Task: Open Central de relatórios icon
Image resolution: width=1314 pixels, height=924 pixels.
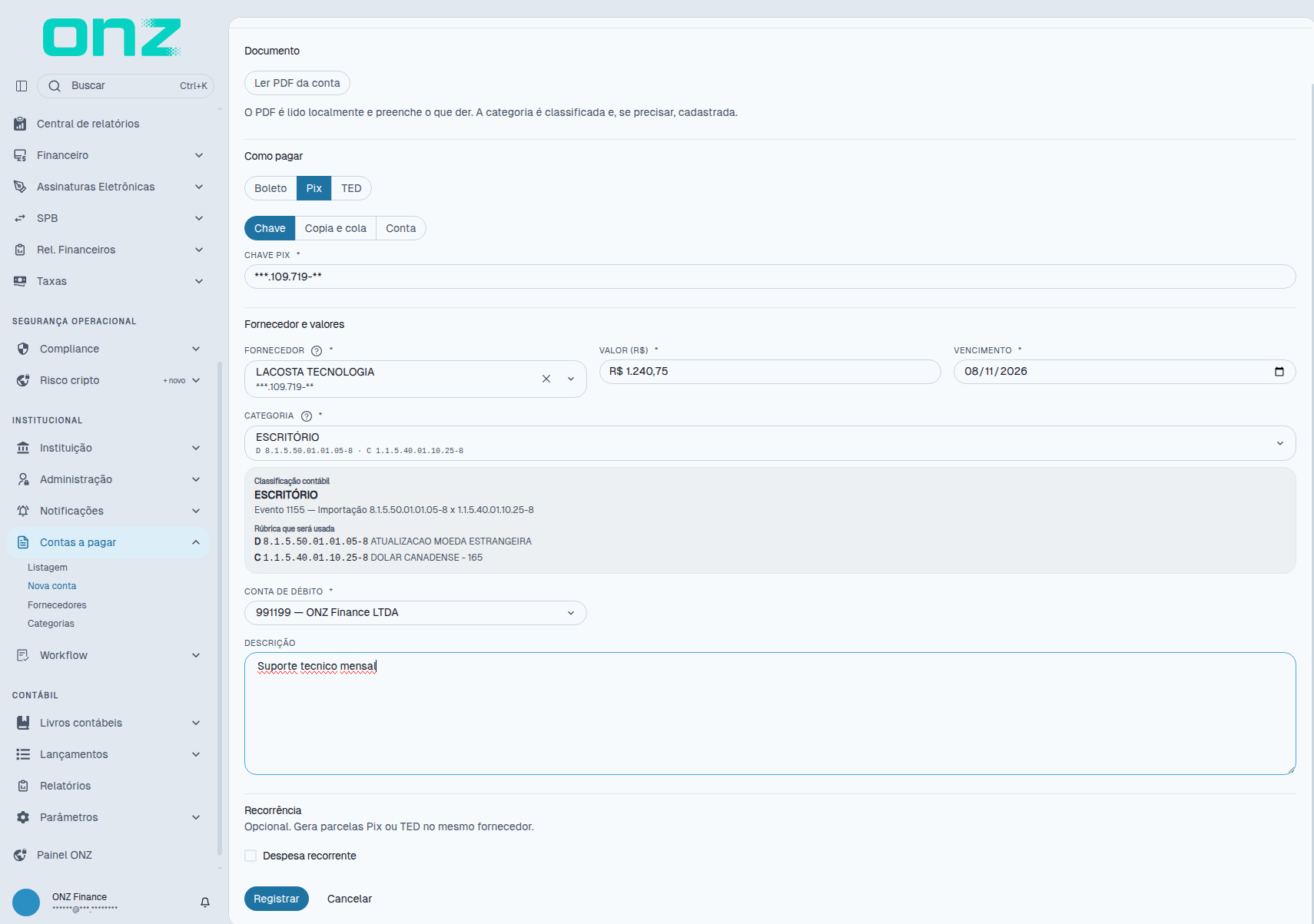Action: coord(20,124)
